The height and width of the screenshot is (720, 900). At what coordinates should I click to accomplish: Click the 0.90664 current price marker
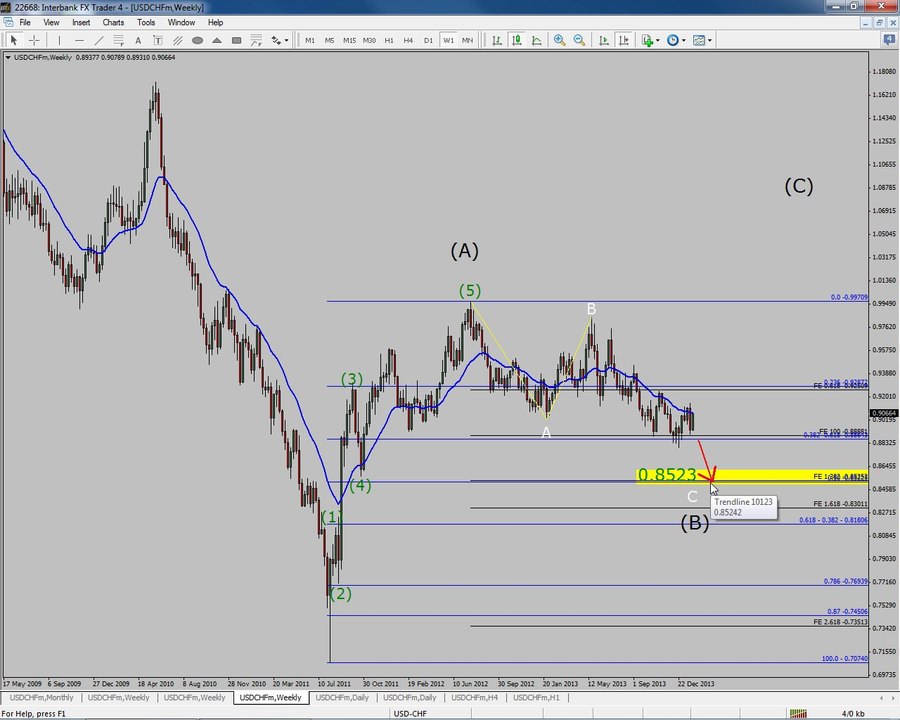pos(884,413)
